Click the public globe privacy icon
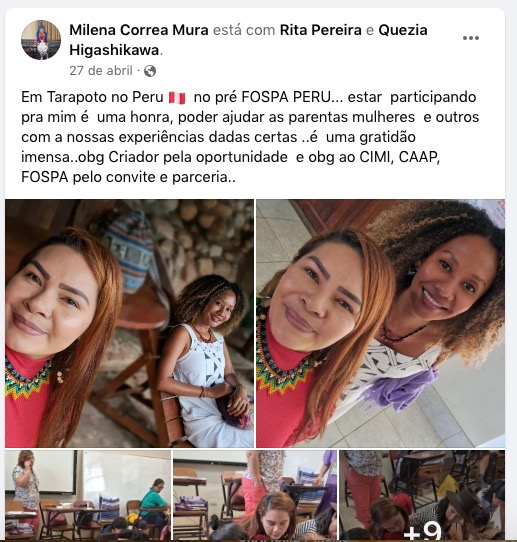This screenshot has height=542, width=517. (x=150, y=71)
